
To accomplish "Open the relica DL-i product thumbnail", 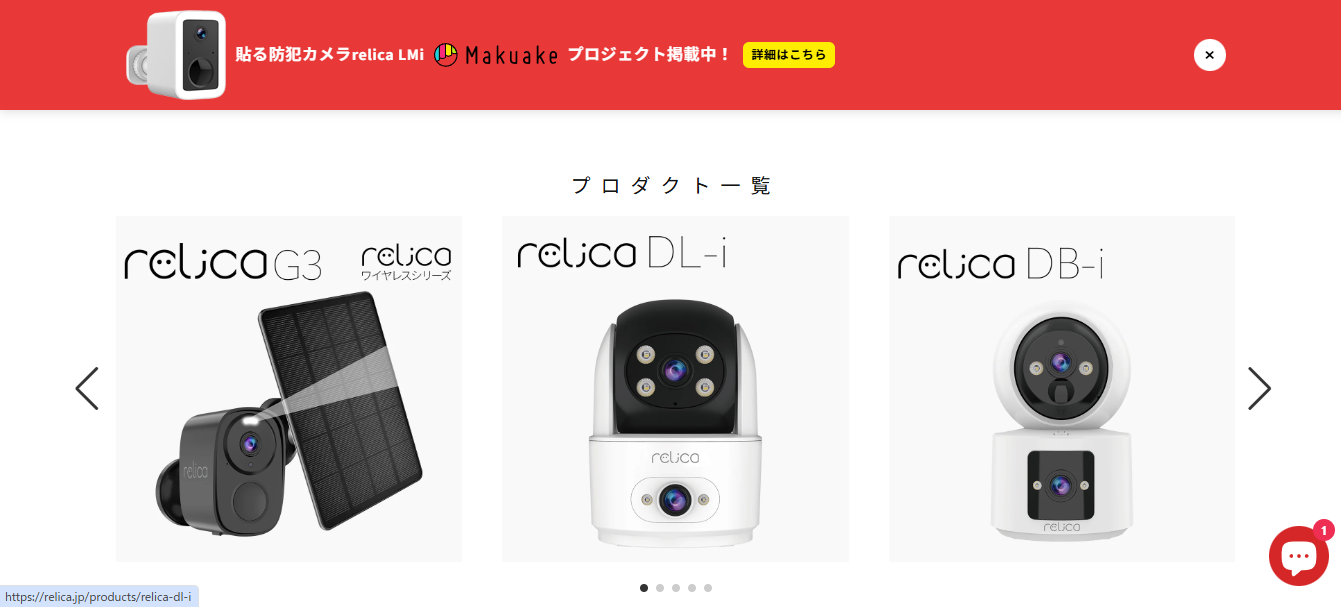I will pyautogui.click(x=675, y=389).
